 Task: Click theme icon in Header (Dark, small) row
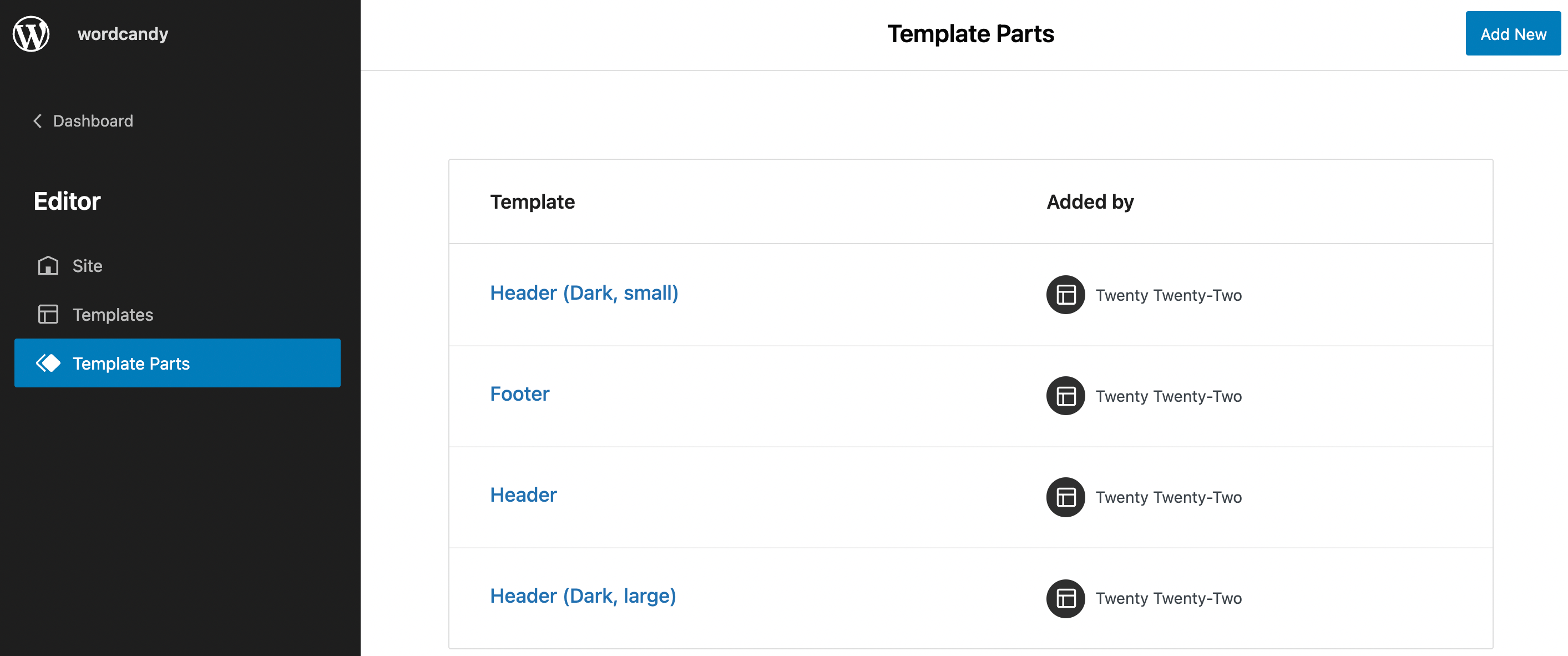(1065, 295)
